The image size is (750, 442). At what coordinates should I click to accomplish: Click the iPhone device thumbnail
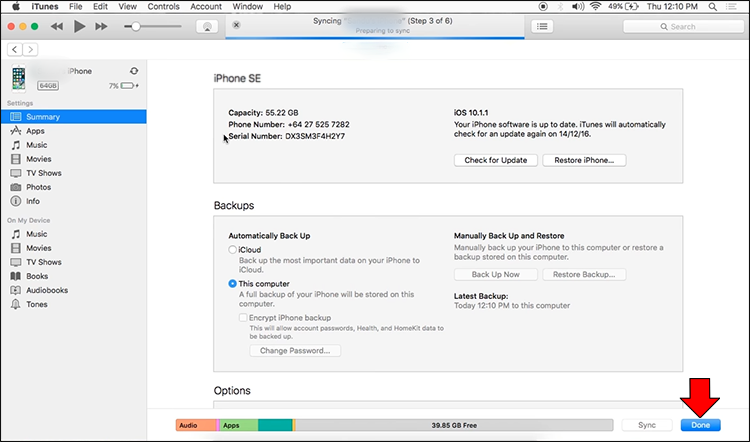(x=19, y=78)
